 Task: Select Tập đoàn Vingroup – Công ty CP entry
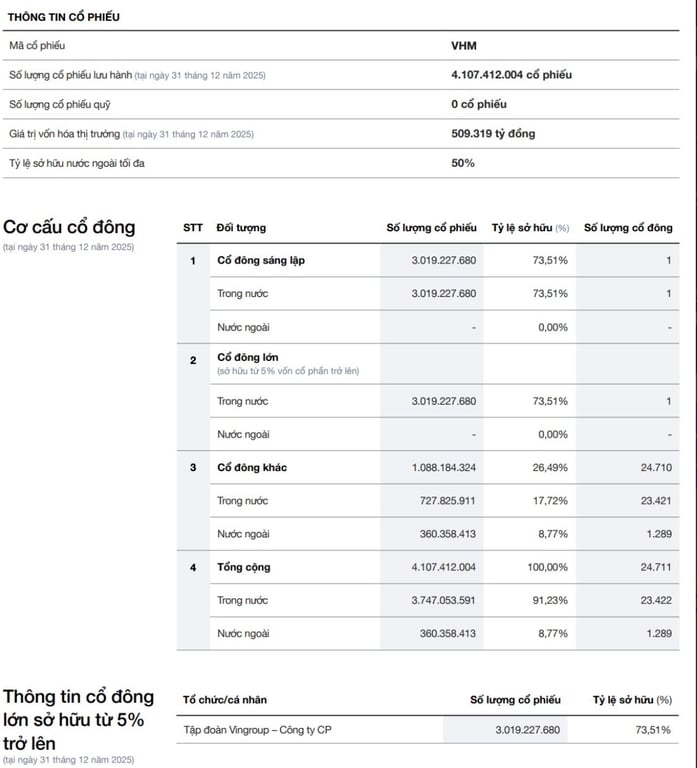pos(257,730)
